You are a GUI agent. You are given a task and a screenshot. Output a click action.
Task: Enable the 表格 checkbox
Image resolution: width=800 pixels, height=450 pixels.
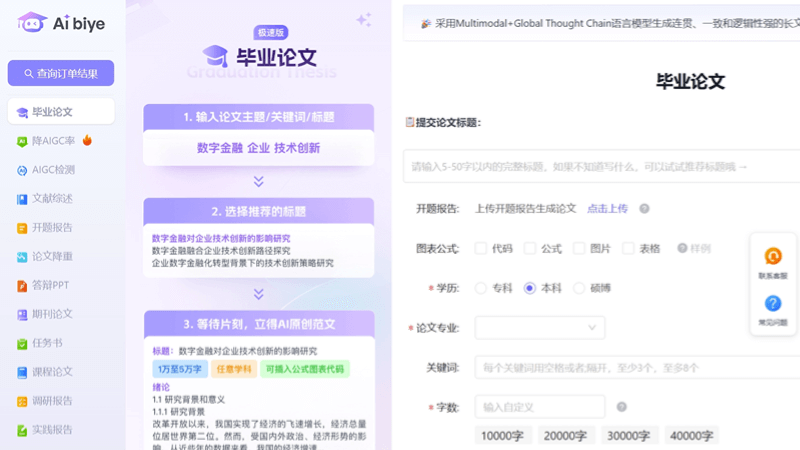tap(628, 248)
